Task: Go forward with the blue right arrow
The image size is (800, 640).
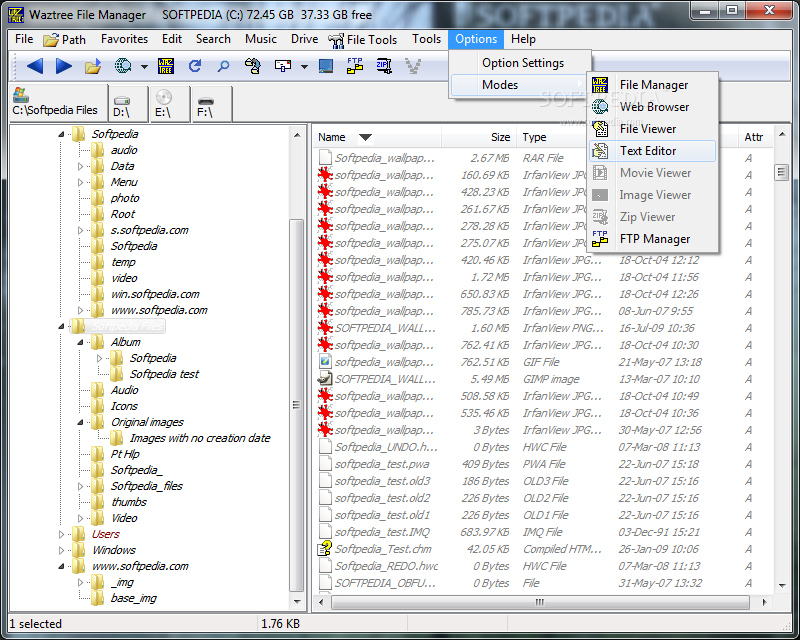Action: click(x=64, y=66)
